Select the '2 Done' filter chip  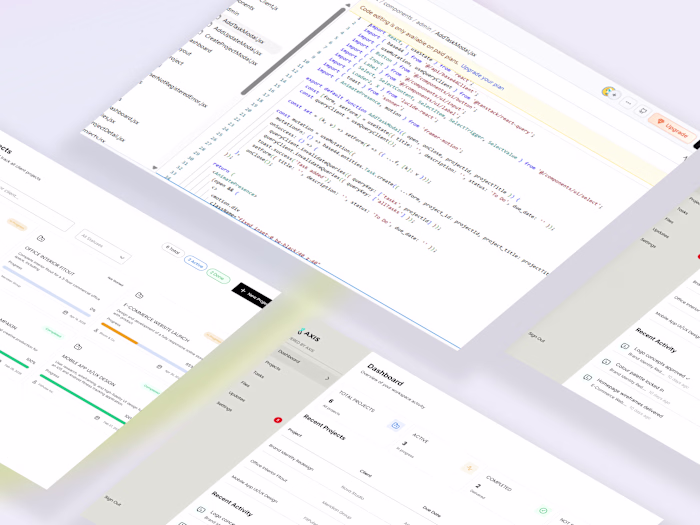coord(218,276)
